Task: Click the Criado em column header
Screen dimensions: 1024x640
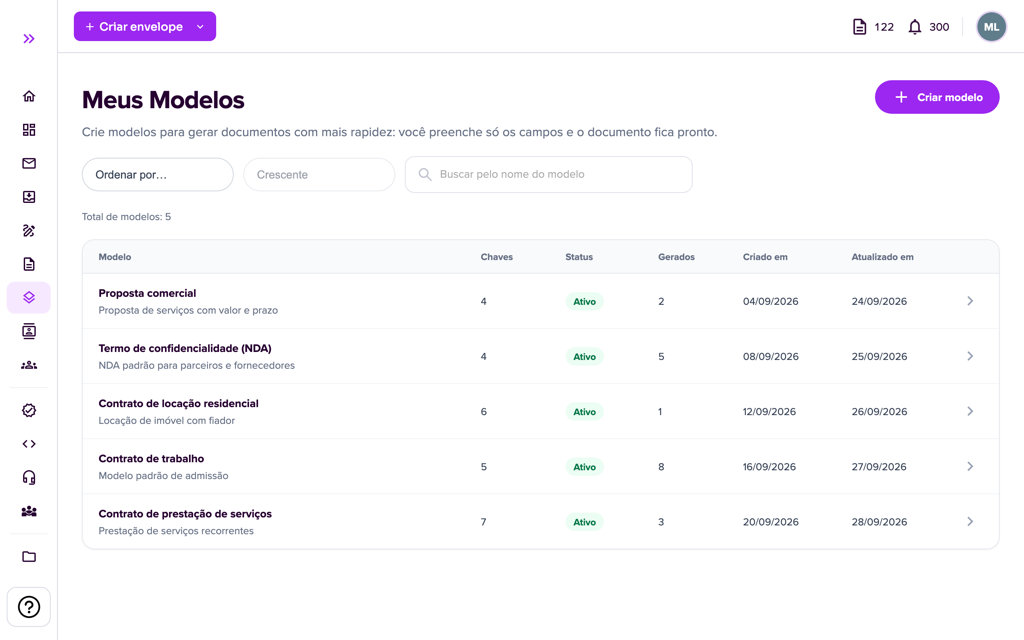Action: [x=765, y=257]
